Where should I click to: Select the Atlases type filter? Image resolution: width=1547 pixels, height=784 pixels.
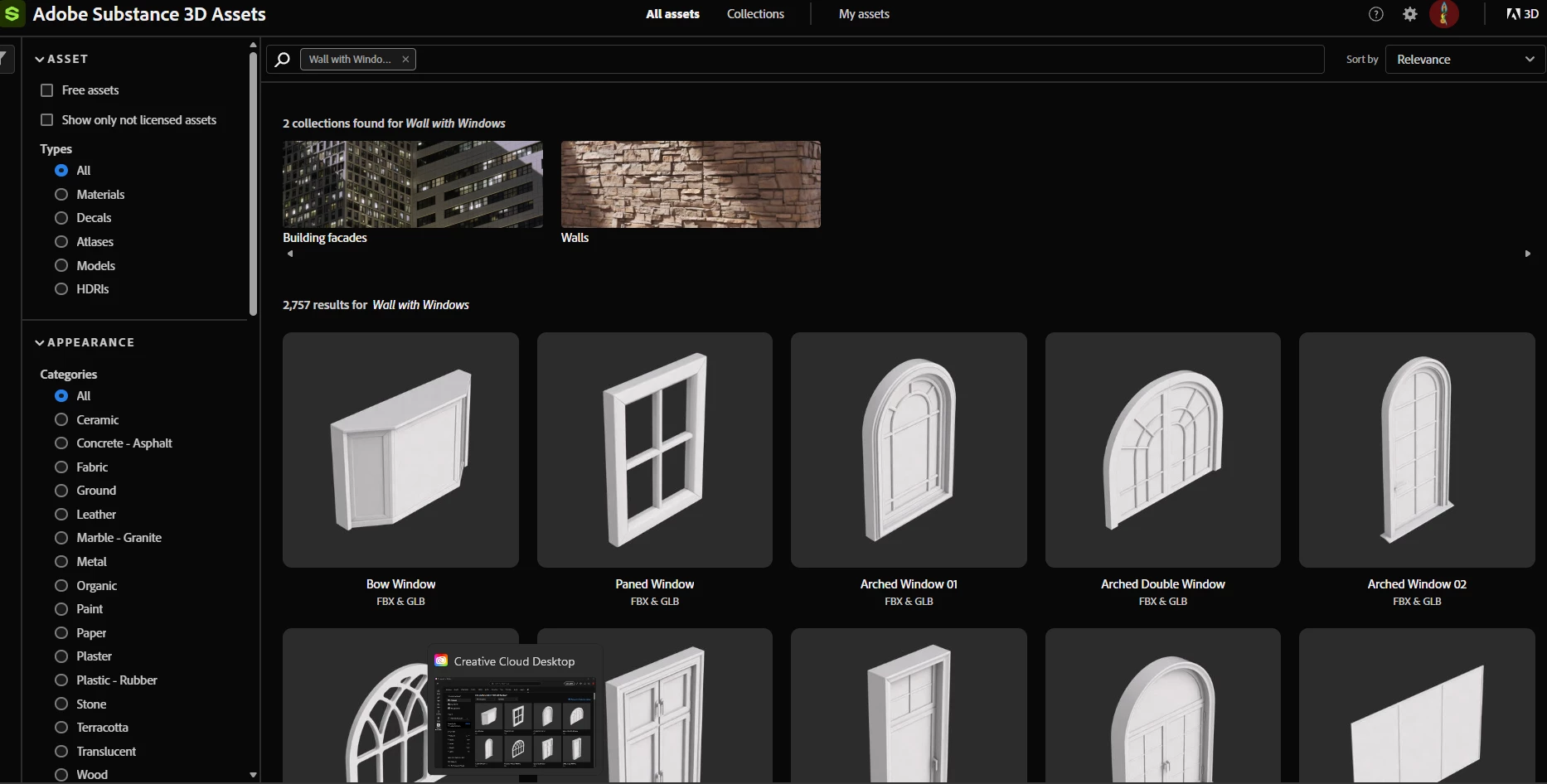61,242
